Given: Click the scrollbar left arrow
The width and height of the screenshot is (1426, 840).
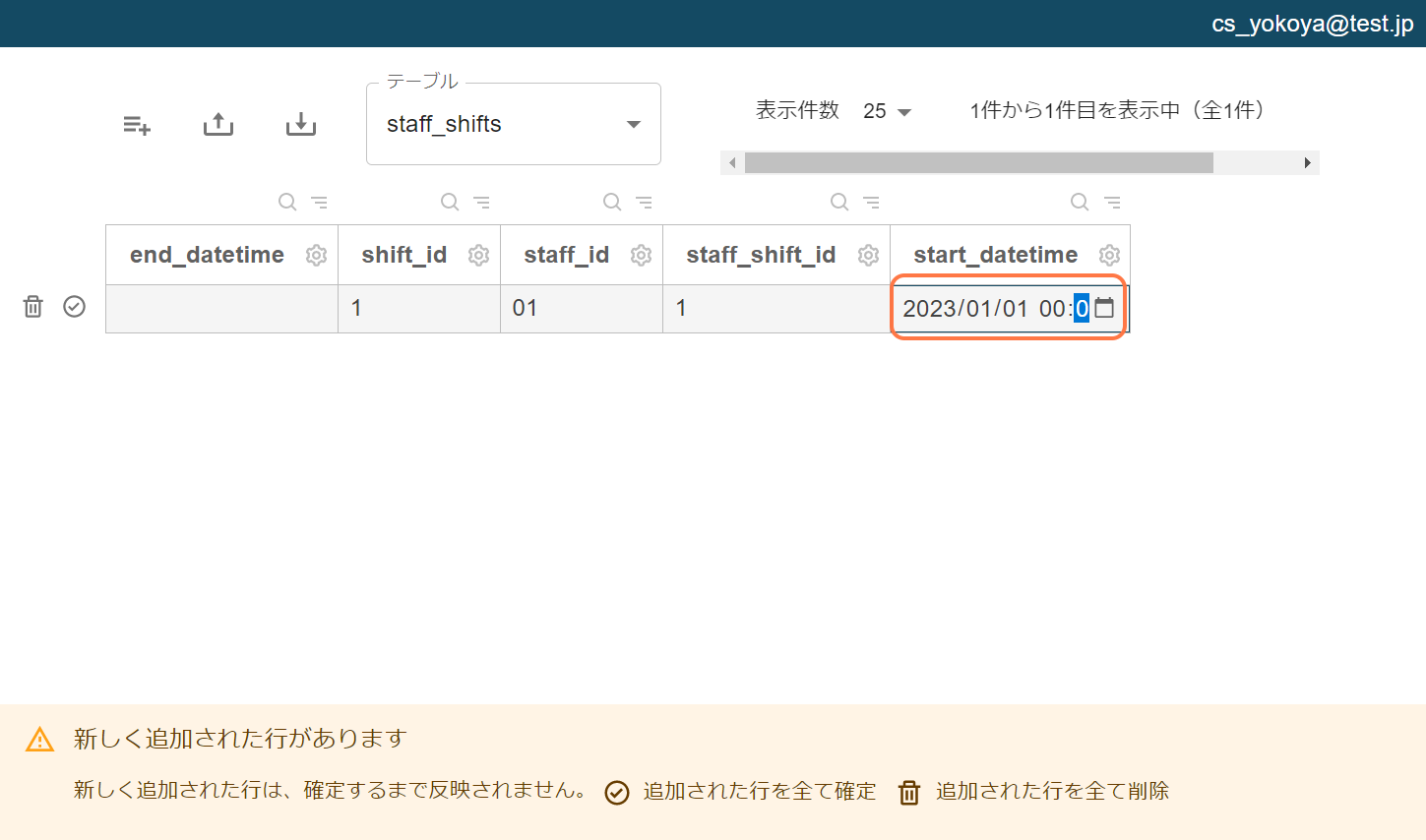Looking at the screenshot, I should [732, 162].
